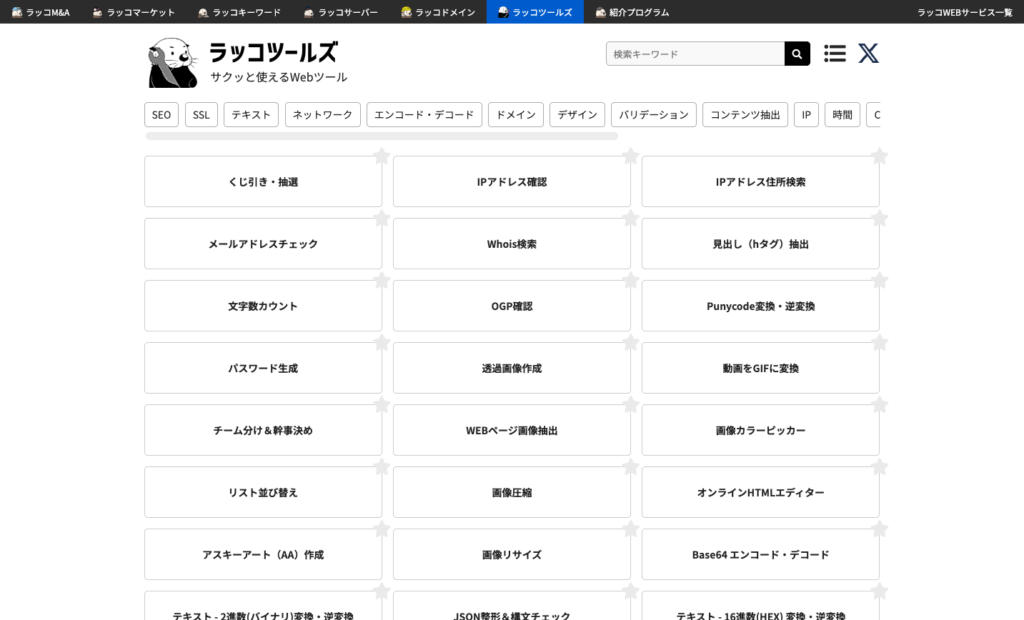1024x620 pixels.
Task: Filter tools by 時間 category
Action: click(842, 114)
